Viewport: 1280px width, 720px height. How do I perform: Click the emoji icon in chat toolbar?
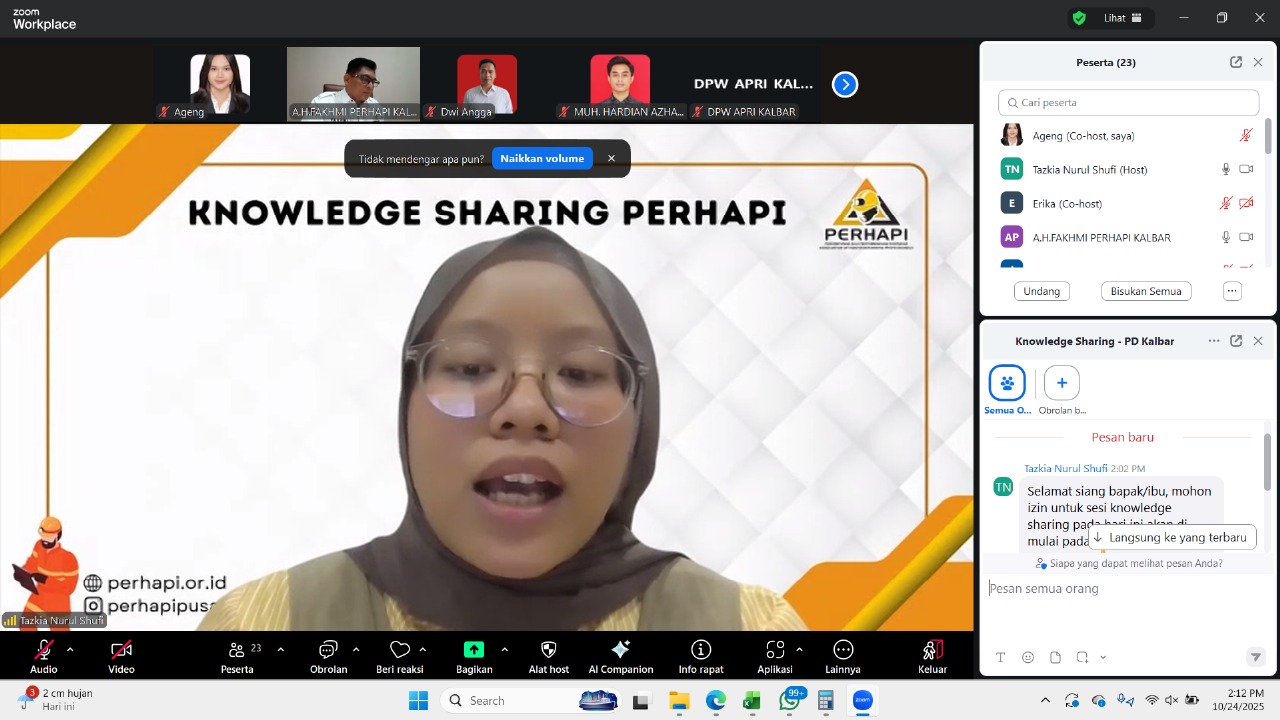[1028, 657]
